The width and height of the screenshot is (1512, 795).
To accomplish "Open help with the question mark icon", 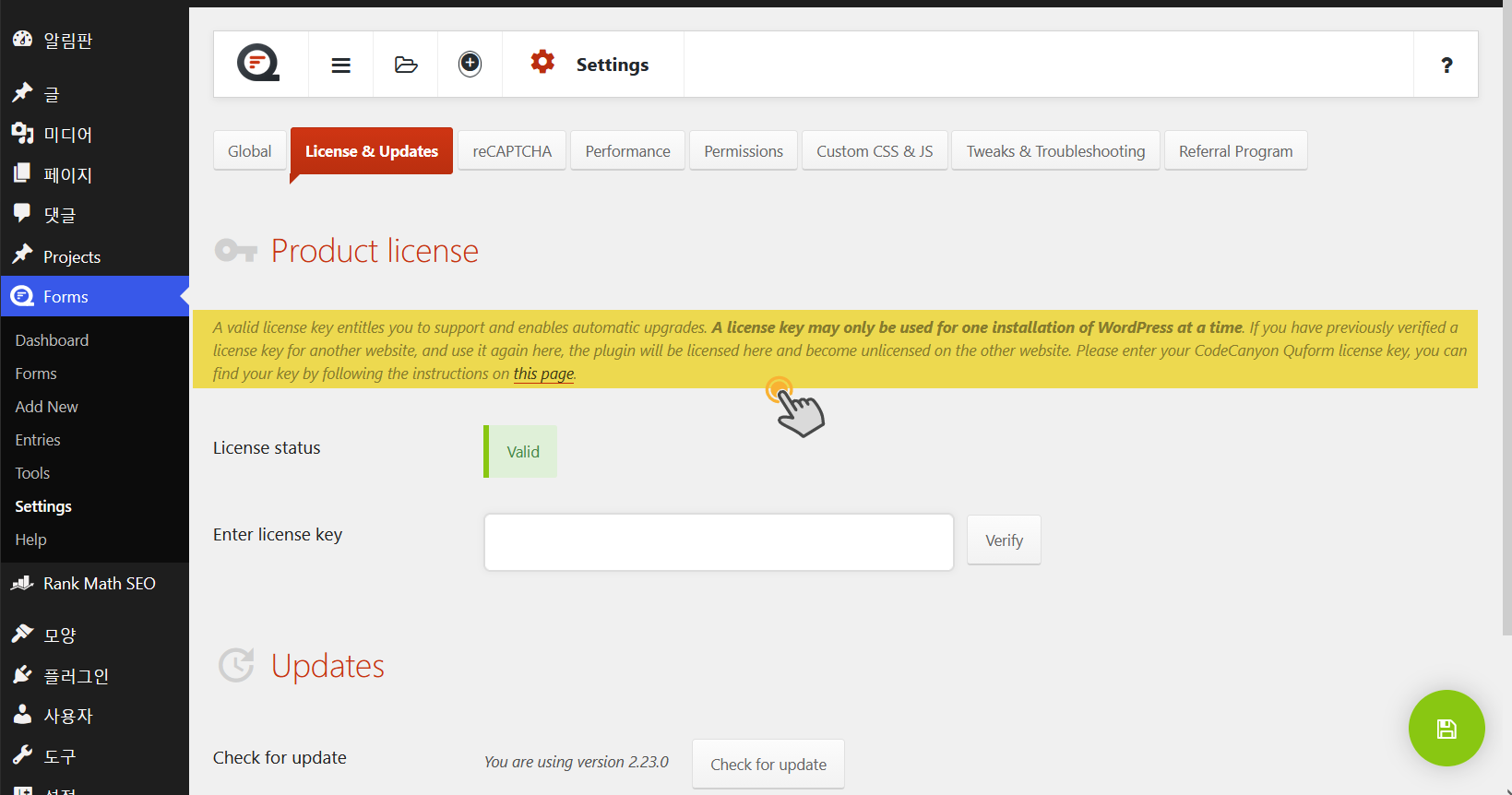I will click(1447, 65).
